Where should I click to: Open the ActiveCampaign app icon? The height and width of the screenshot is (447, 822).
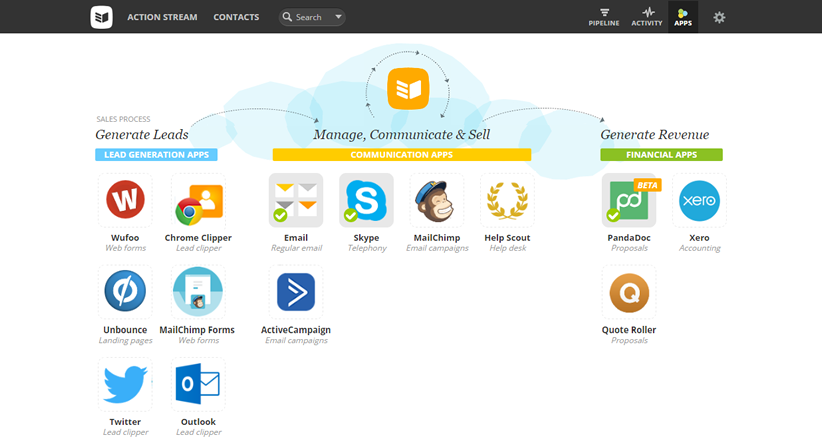click(296, 291)
